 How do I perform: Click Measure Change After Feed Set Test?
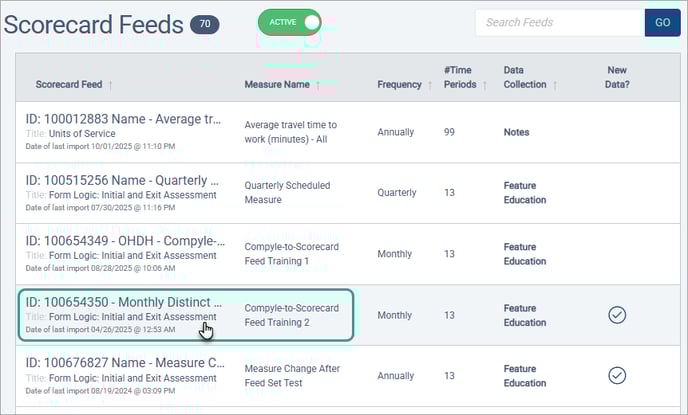coord(292,376)
